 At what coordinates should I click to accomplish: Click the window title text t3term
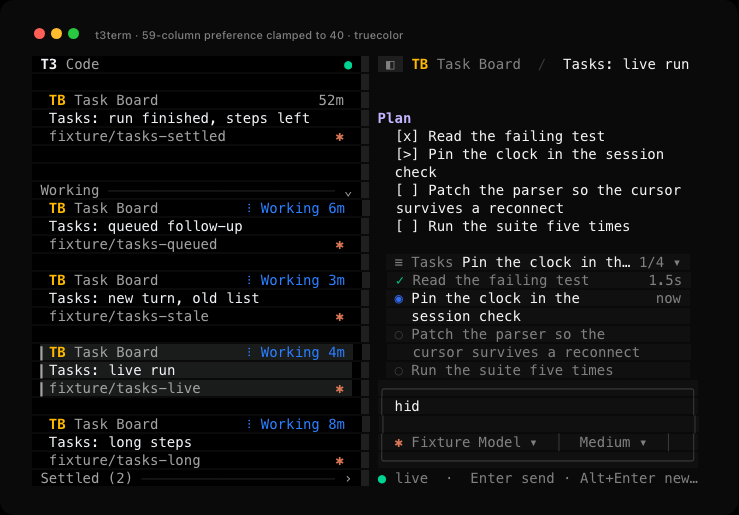(113, 35)
